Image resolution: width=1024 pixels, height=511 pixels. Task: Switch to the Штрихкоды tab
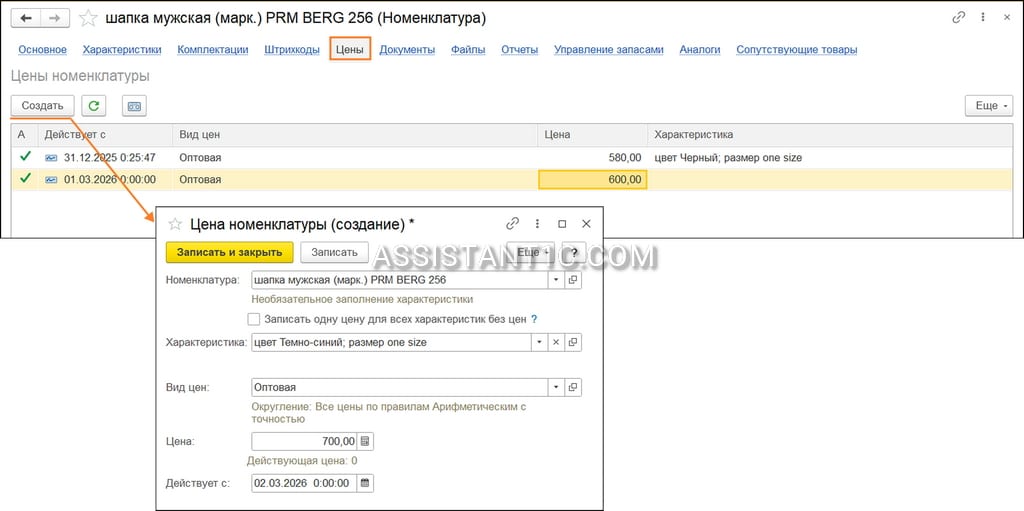click(292, 50)
